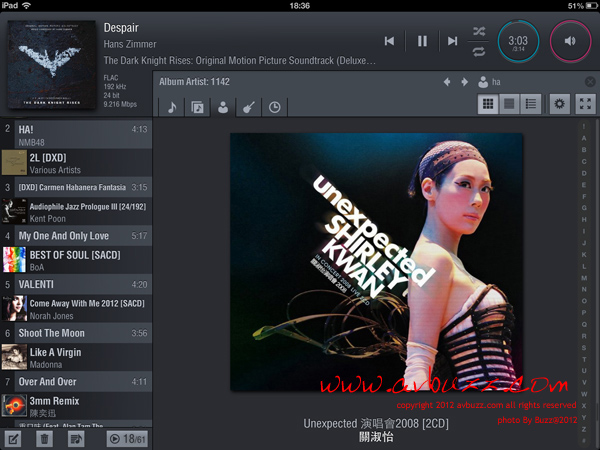This screenshot has width=600, height=450.
Task: Open the recently added clock tab
Action: (275, 106)
